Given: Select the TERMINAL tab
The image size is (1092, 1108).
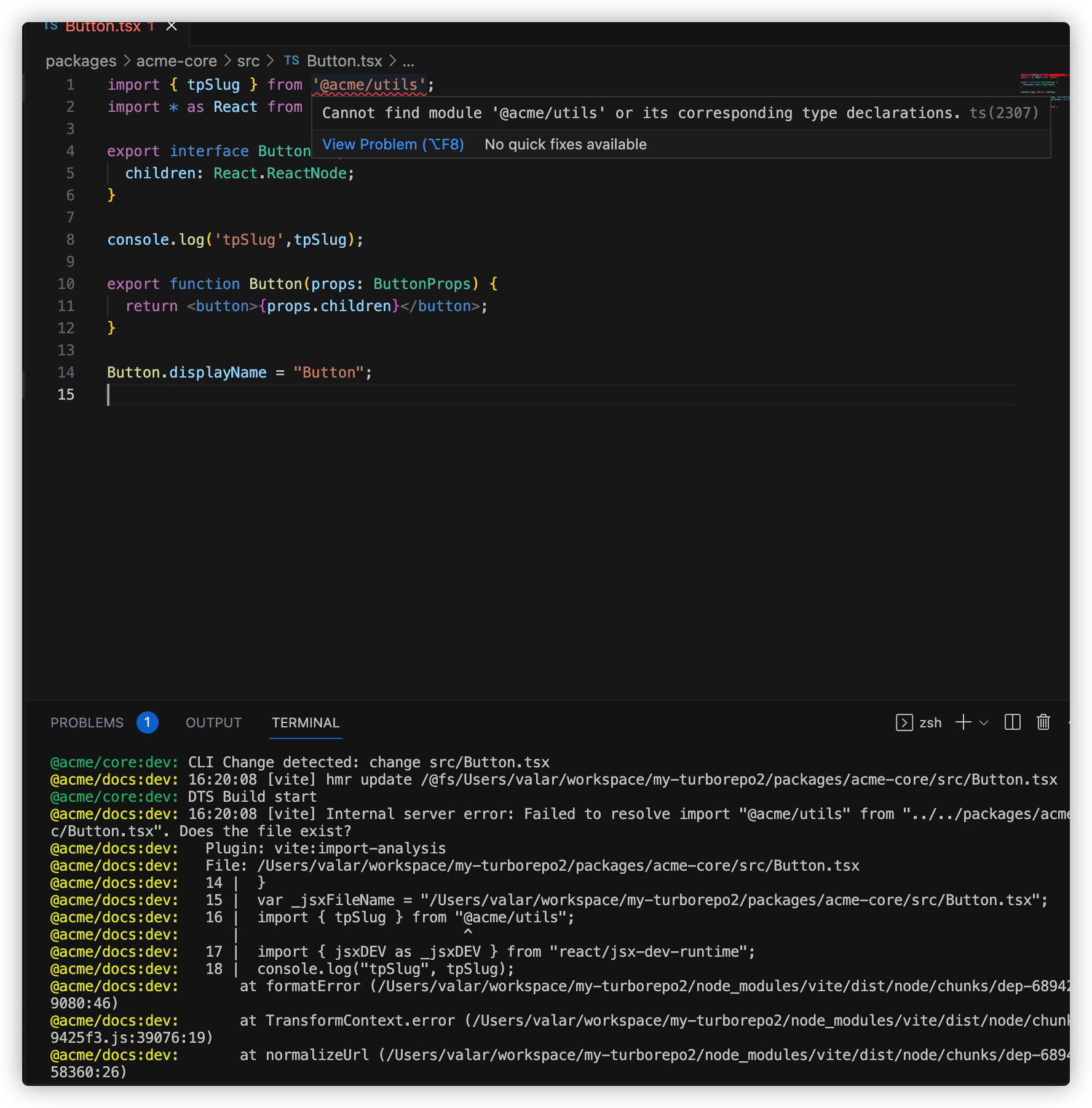Looking at the screenshot, I should click(305, 722).
